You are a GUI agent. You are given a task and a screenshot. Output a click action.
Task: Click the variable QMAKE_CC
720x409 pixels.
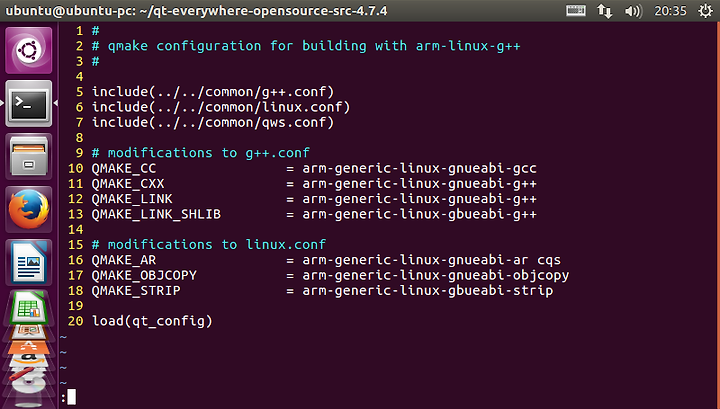point(124,168)
